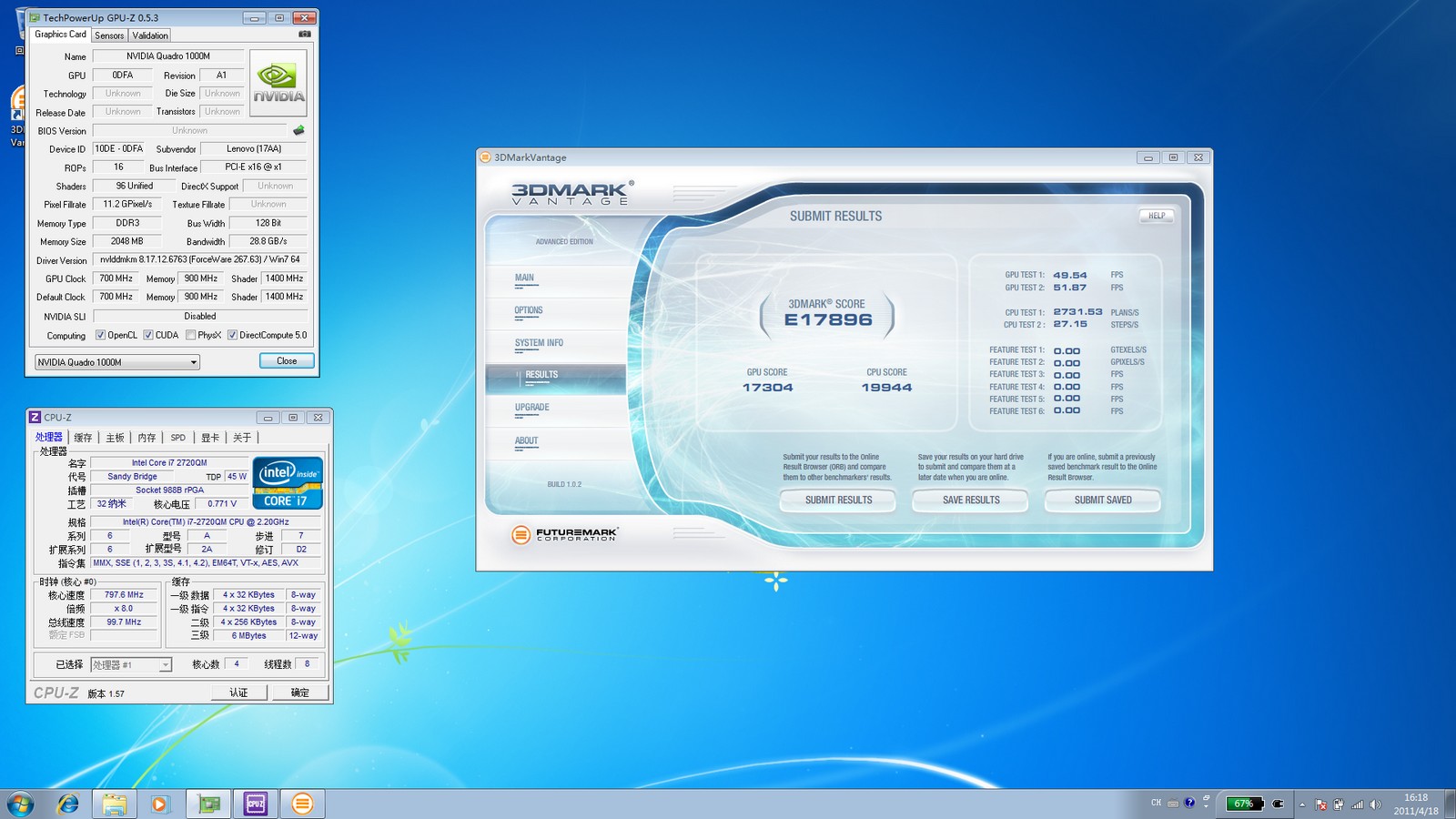Open the Windows Start menu
This screenshot has height=819, width=1456.
[x=20, y=804]
